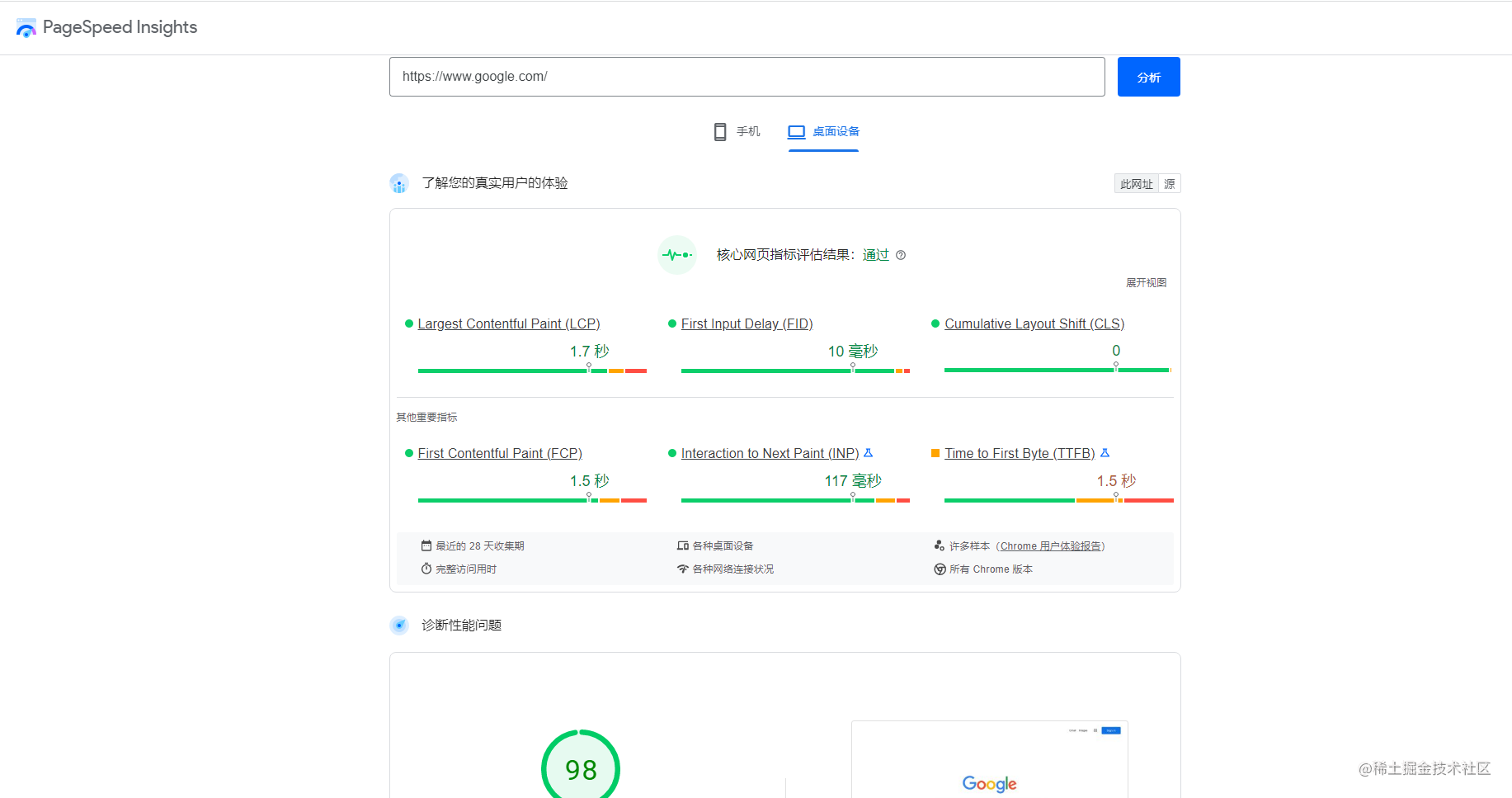Expand the view via 展开视图

(1147, 282)
